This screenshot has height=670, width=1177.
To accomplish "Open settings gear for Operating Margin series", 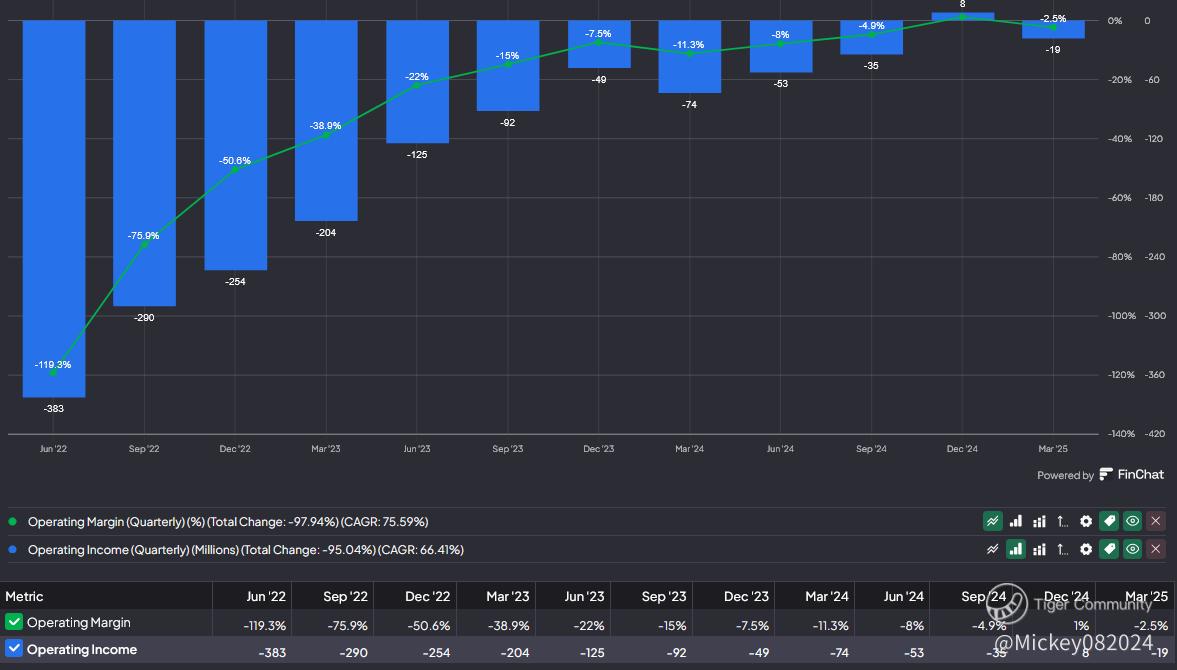I will coord(1086,521).
